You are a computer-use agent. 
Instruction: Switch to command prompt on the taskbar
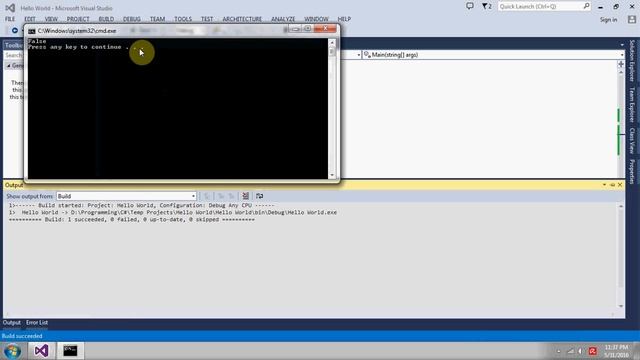pyautogui.click(x=70, y=351)
